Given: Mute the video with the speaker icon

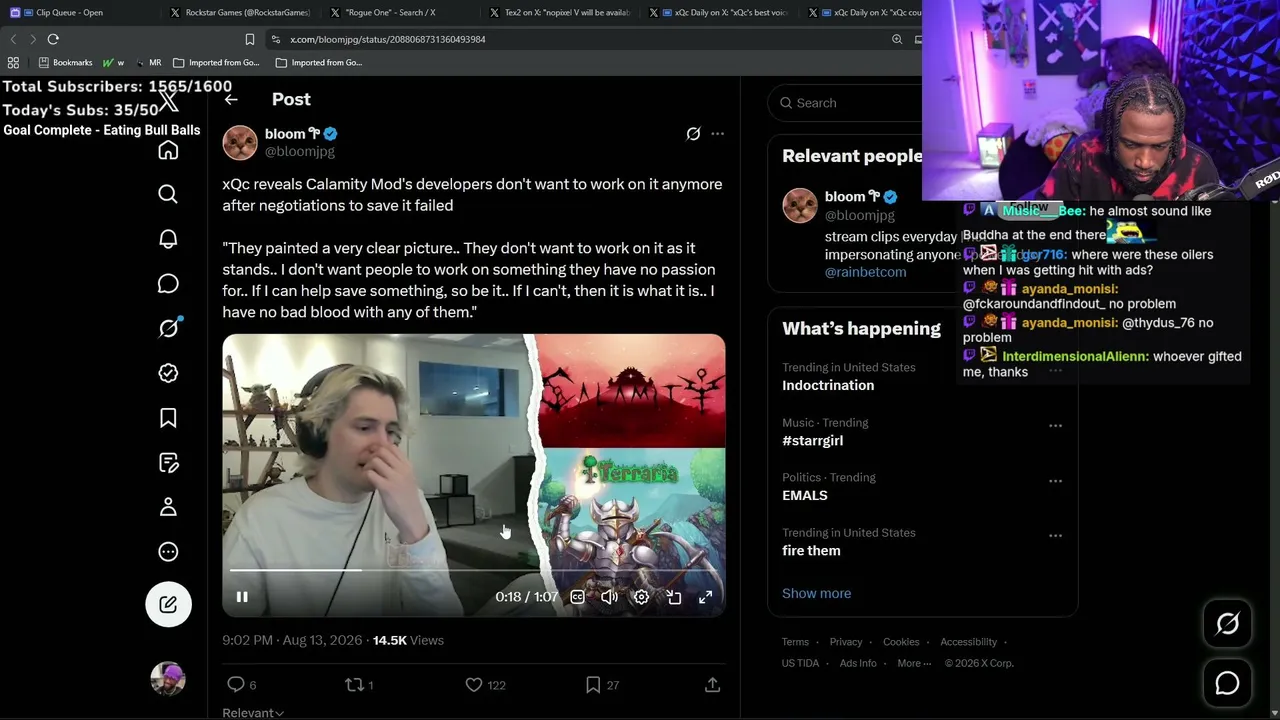Looking at the screenshot, I should point(609,597).
